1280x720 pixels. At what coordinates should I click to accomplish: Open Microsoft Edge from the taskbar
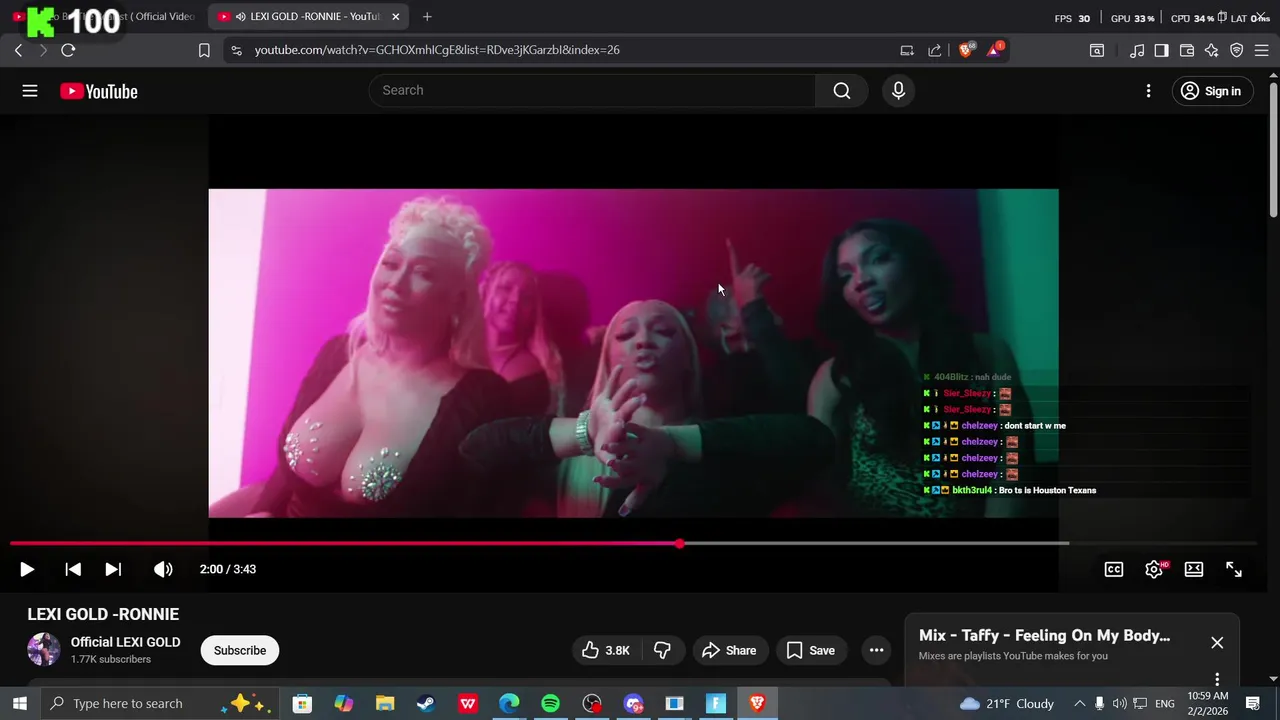509,704
